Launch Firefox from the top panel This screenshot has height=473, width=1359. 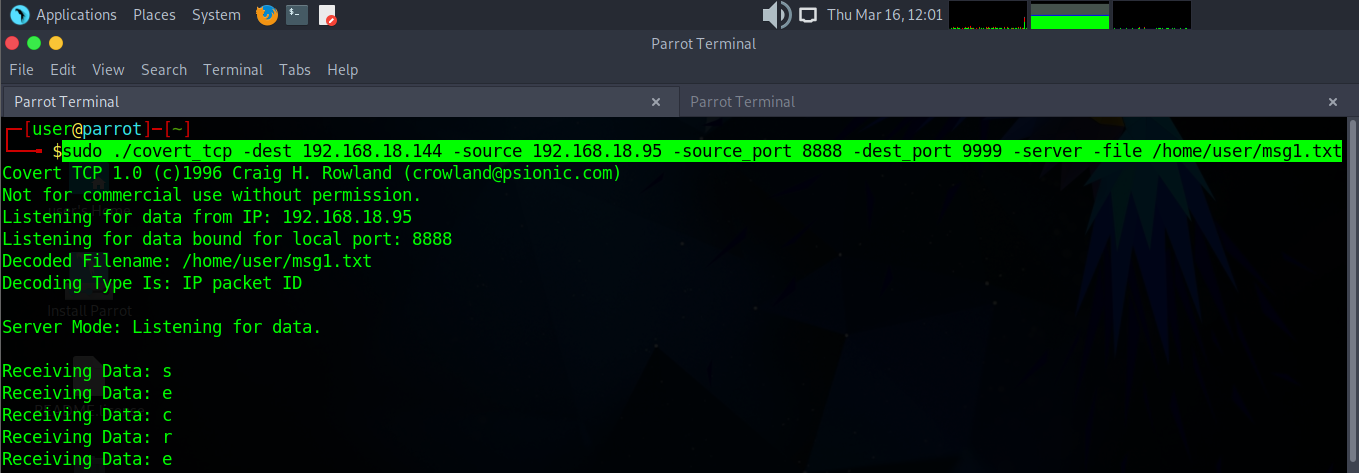pyautogui.click(x=266, y=15)
